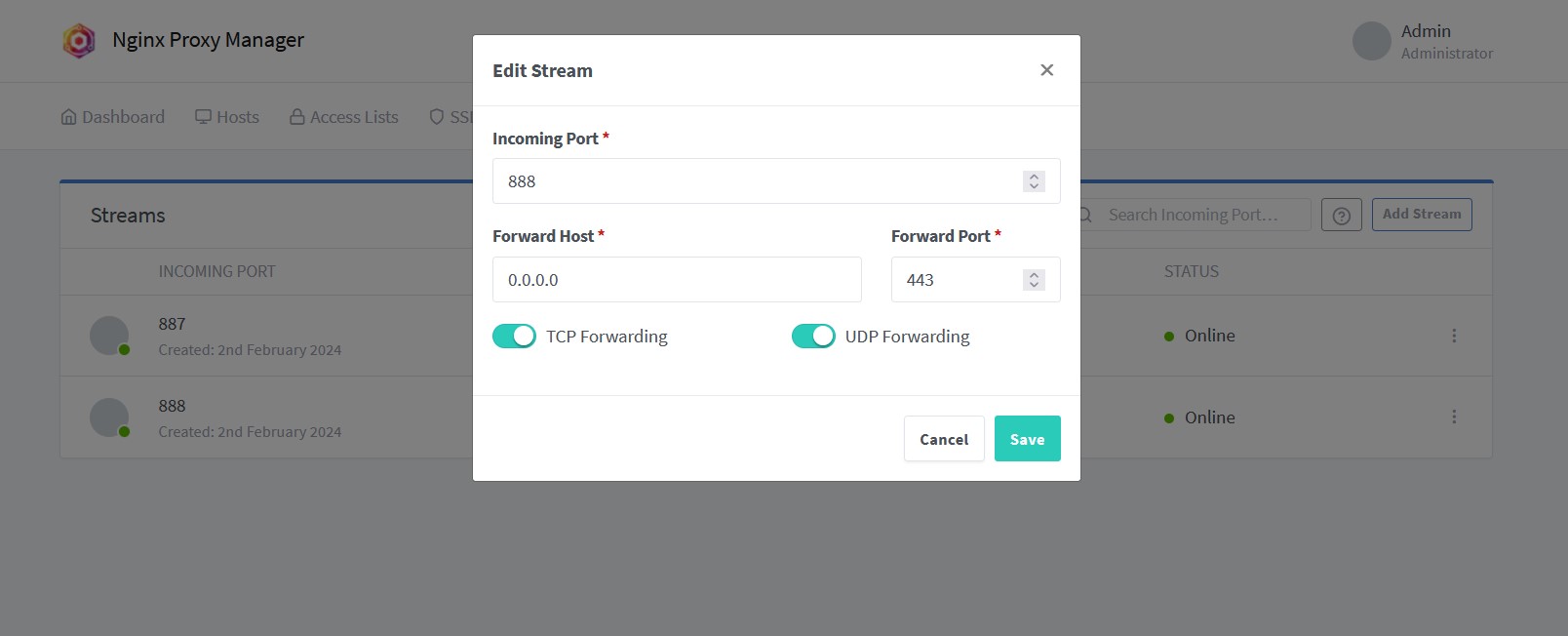Click the Forward Port spinner arrows
1568x636 pixels.
point(1034,280)
